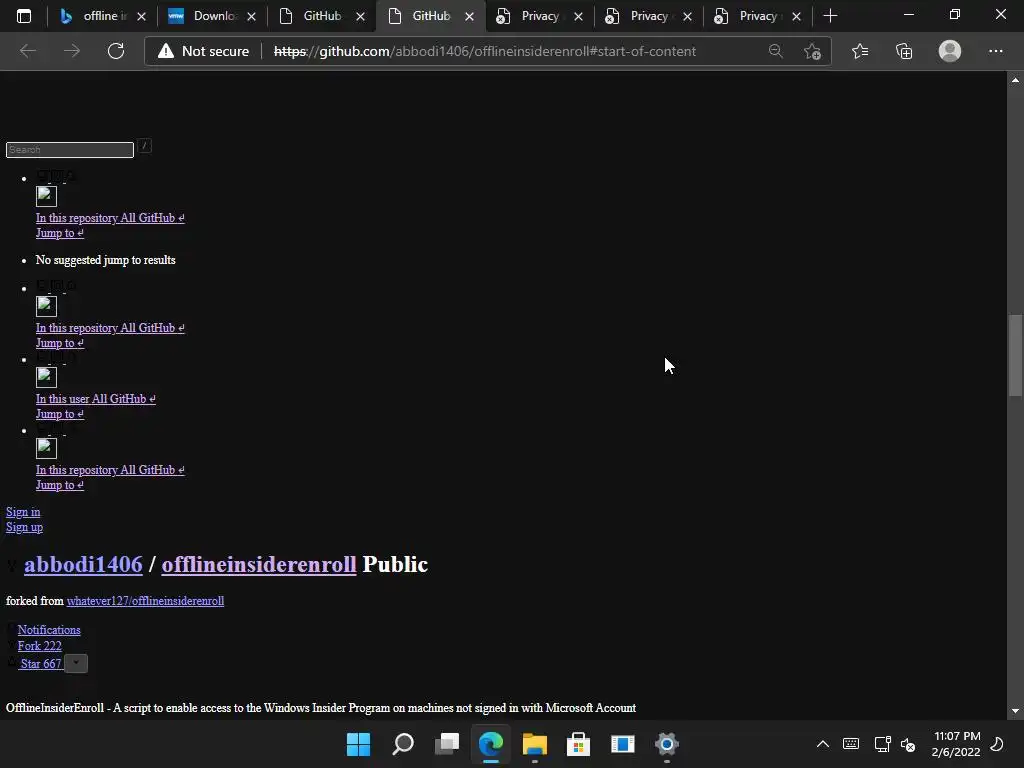Image resolution: width=1024 pixels, height=768 pixels.
Task: Open whatever127/offlineinsiderenroll source repo
Action: coord(145,601)
